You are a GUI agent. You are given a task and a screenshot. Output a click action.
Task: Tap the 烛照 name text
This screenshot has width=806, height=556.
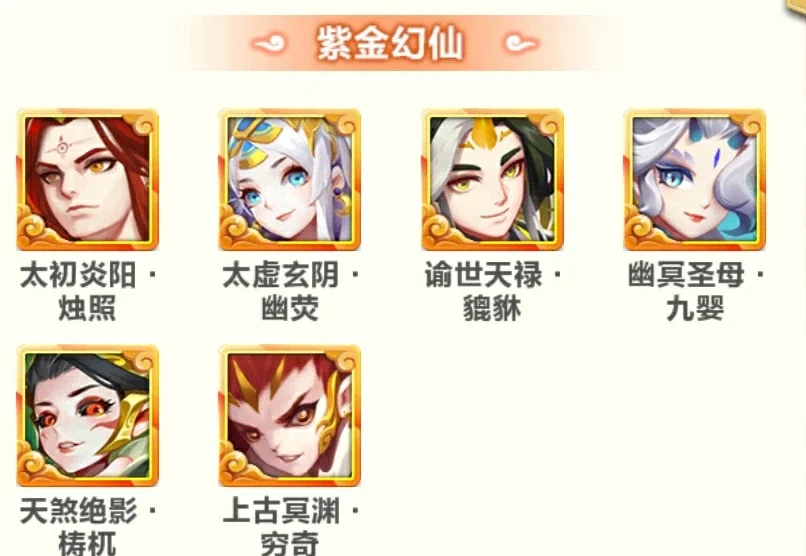87,308
